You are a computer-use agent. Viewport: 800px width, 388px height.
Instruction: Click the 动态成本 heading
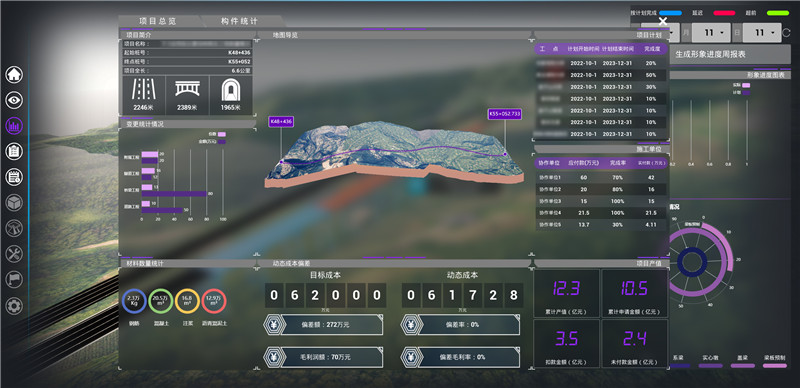(463, 275)
